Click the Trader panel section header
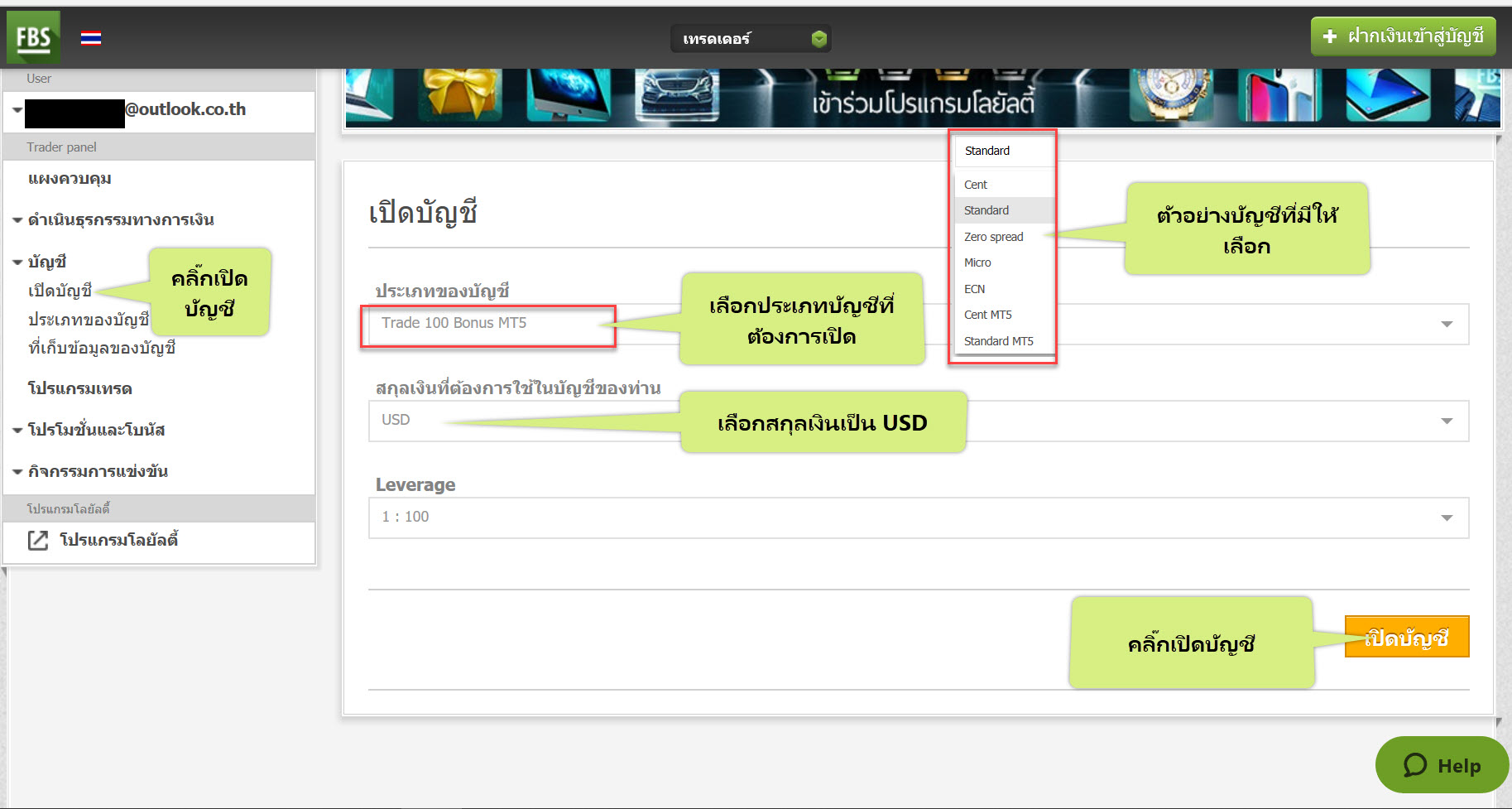1512x809 pixels. click(x=159, y=147)
